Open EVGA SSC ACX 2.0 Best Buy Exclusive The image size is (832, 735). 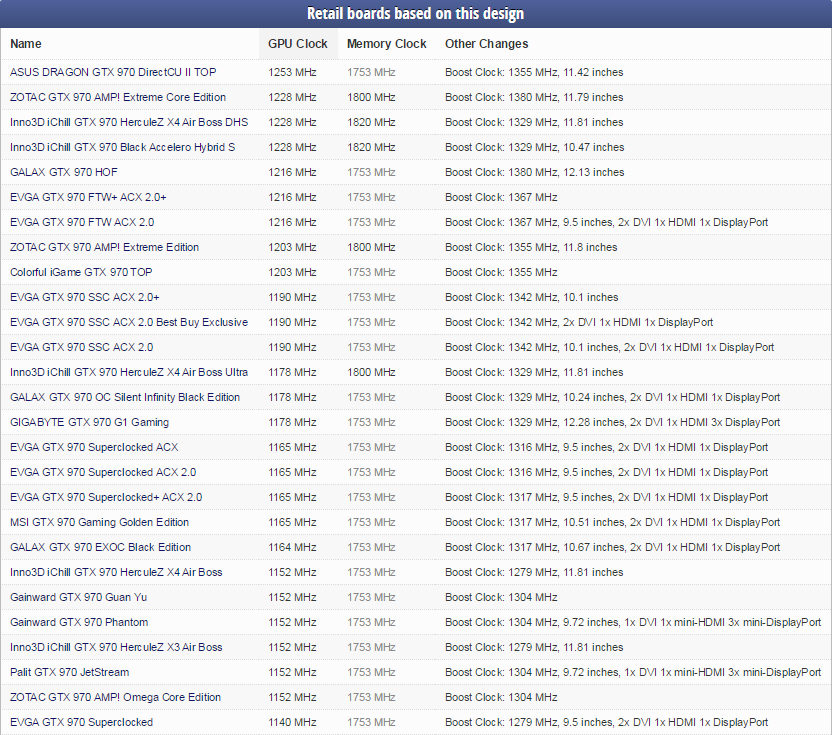click(x=129, y=322)
